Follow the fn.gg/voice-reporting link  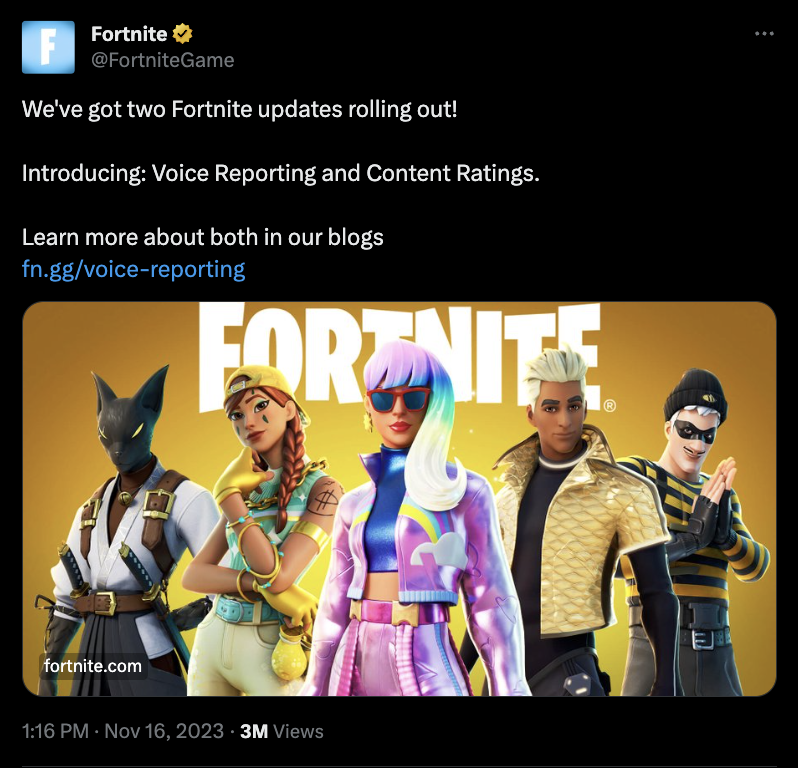tap(133, 269)
